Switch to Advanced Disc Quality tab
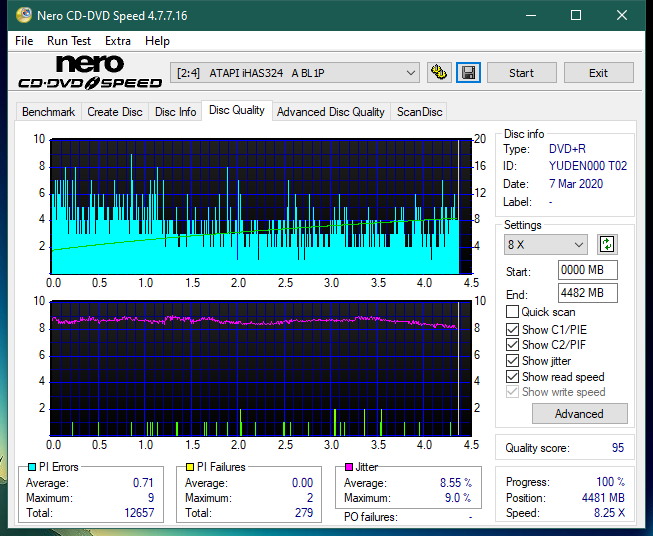This screenshot has width=653, height=536. (331, 112)
